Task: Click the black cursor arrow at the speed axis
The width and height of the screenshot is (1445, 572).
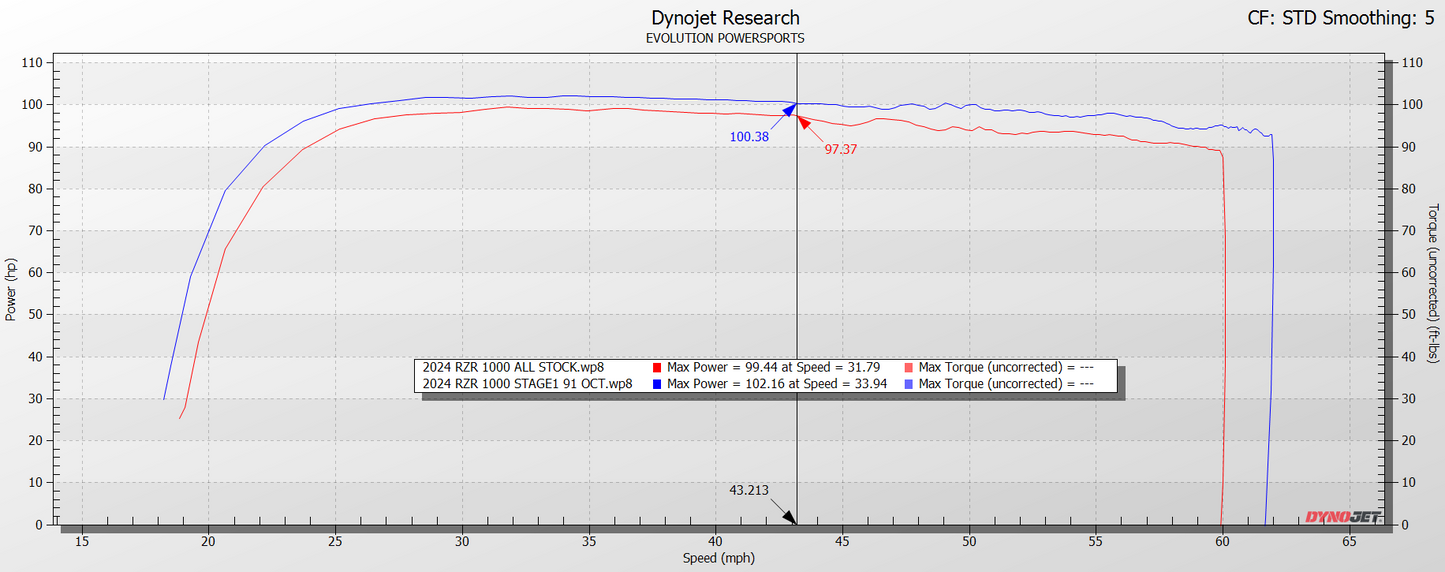Action: 788,516
